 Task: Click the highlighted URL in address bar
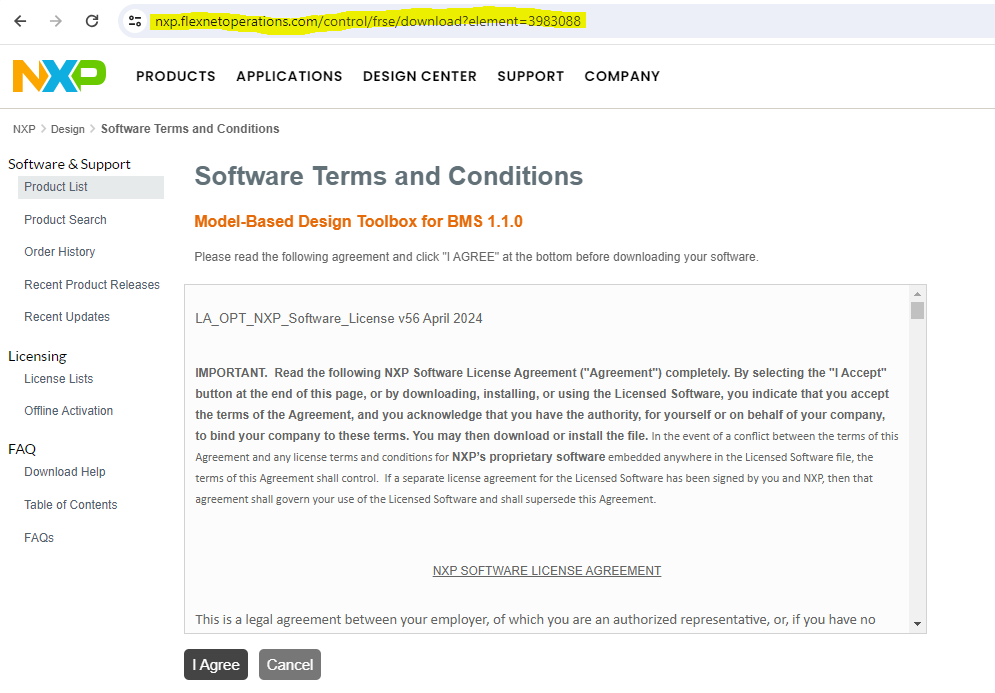(368, 21)
